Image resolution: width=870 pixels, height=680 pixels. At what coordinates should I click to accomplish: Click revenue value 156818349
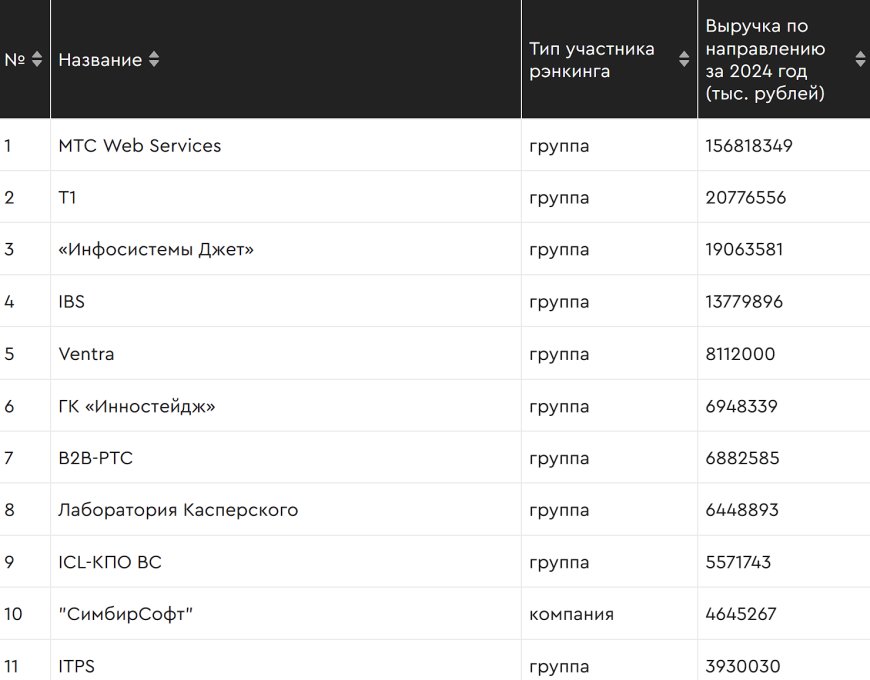coord(749,145)
